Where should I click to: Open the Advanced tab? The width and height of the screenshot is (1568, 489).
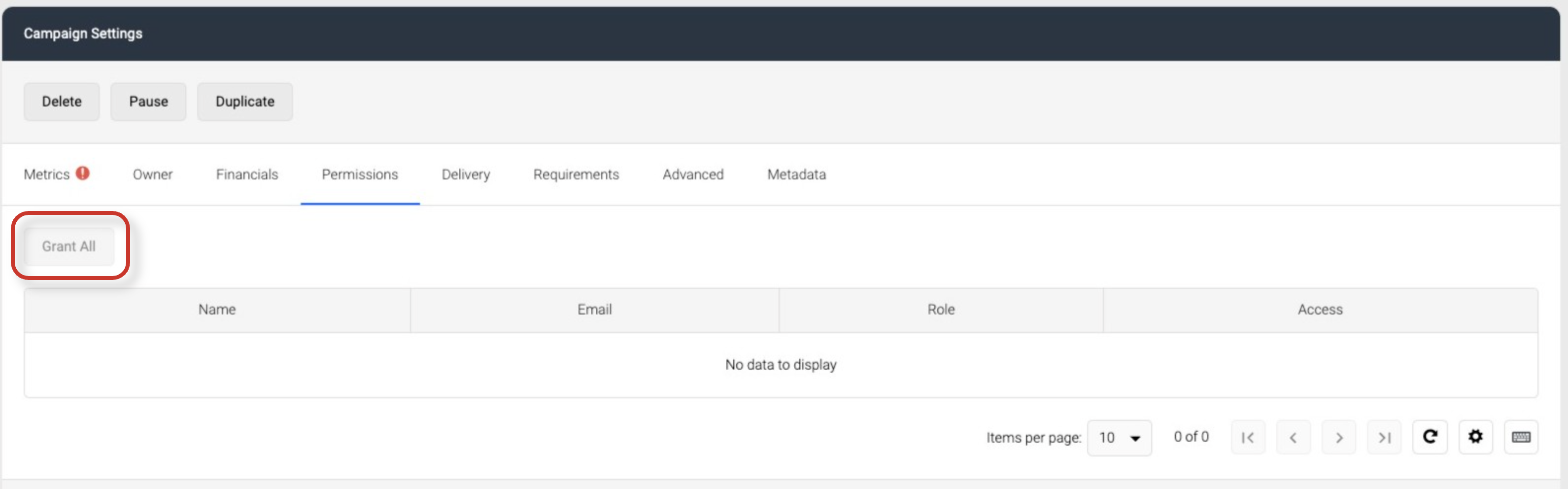(x=693, y=174)
